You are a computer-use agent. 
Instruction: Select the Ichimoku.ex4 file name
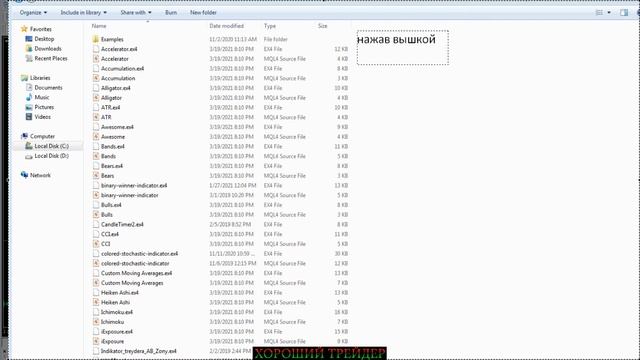117,312
